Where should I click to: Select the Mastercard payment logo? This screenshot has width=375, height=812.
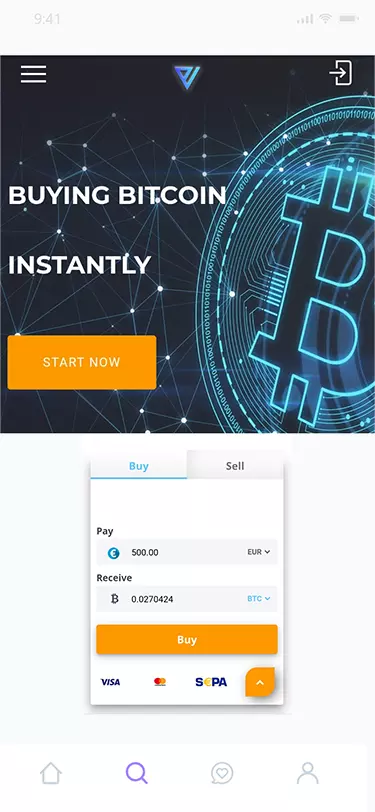[x=160, y=682]
